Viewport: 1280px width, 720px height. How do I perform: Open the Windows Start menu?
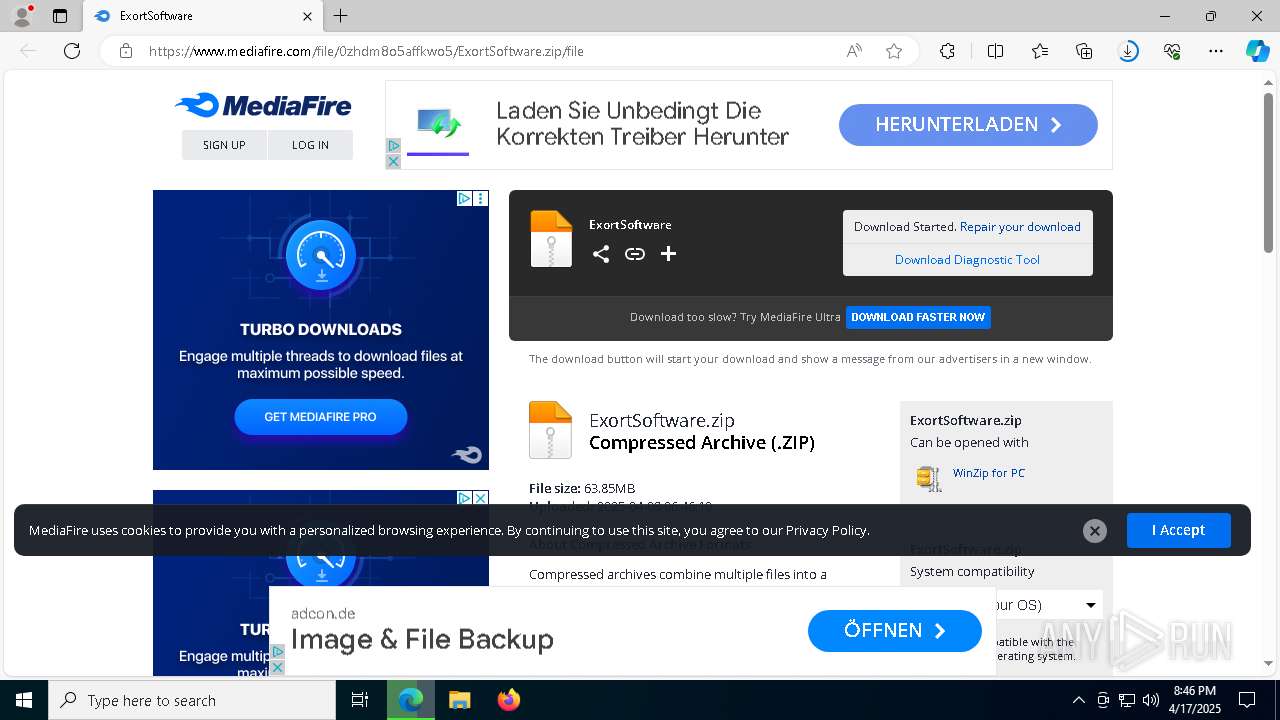tap(24, 700)
